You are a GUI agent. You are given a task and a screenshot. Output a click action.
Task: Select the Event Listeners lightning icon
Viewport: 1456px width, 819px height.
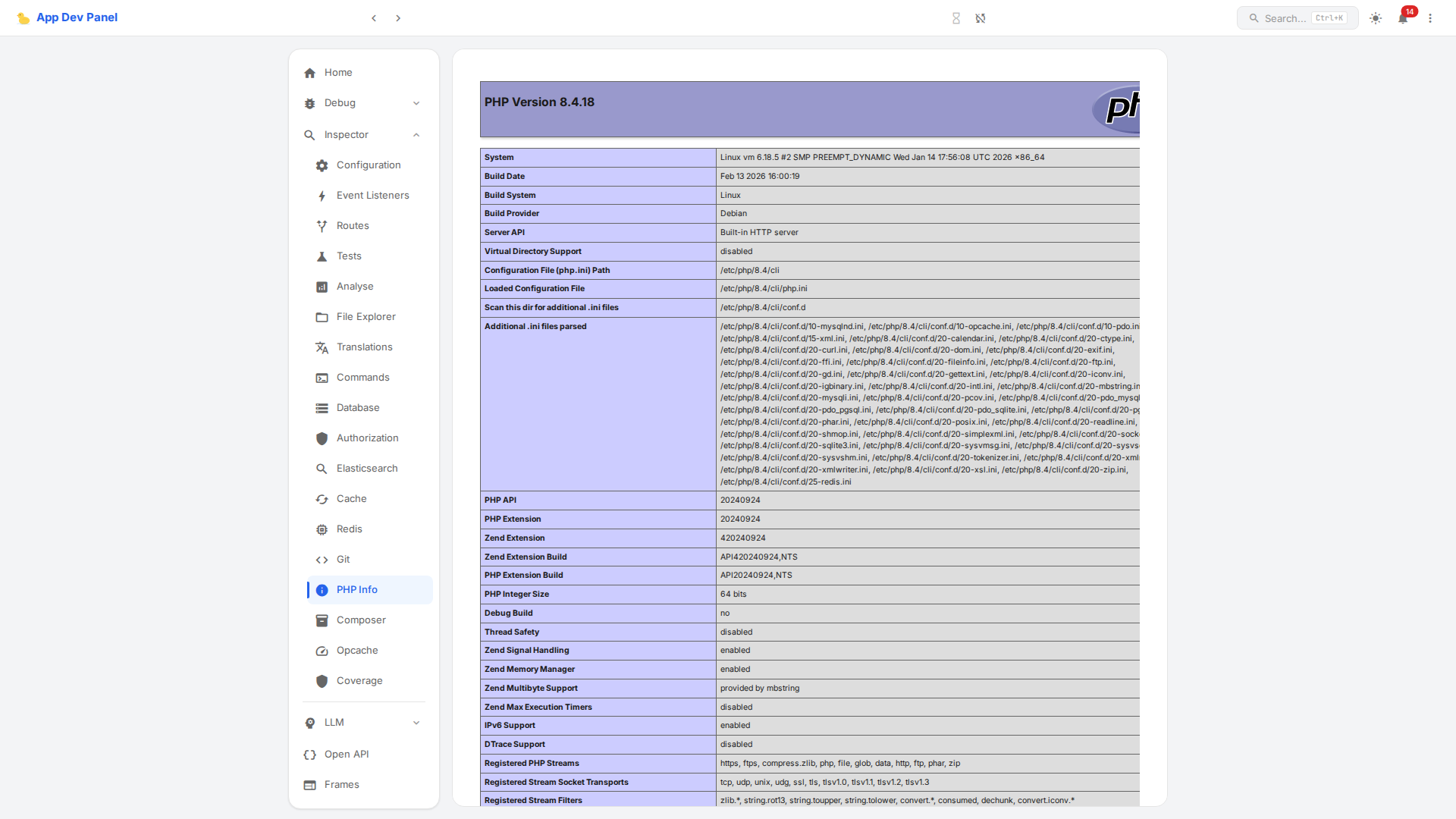tap(322, 196)
